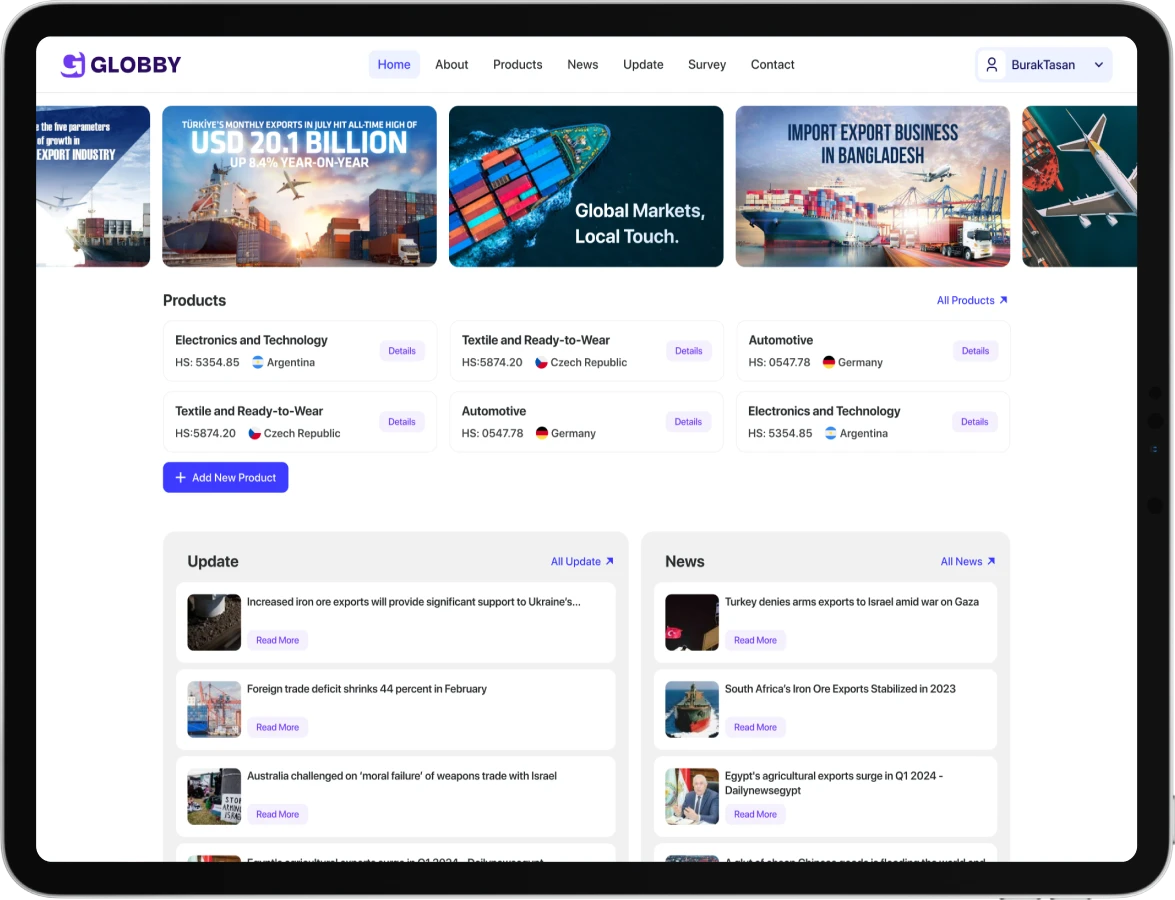
Task: View Details of second-row Automotive card
Action: click(688, 422)
